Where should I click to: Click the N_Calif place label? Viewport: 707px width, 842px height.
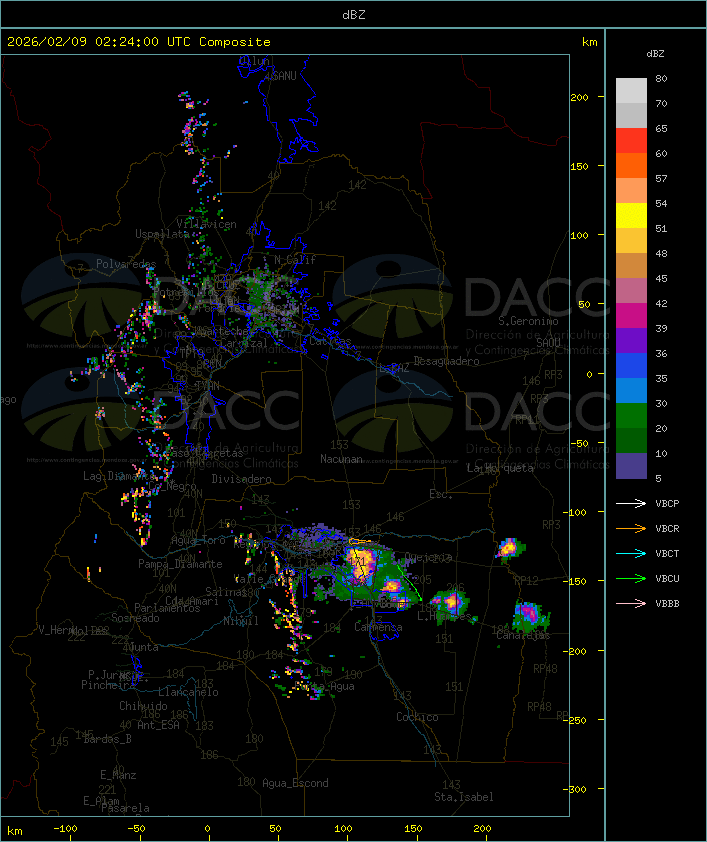(x=295, y=260)
